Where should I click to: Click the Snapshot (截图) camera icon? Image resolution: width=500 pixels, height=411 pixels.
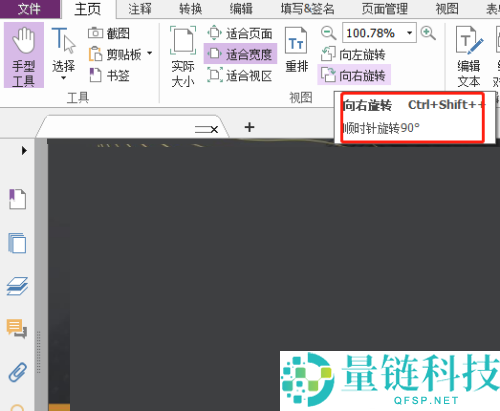point(95,33)
